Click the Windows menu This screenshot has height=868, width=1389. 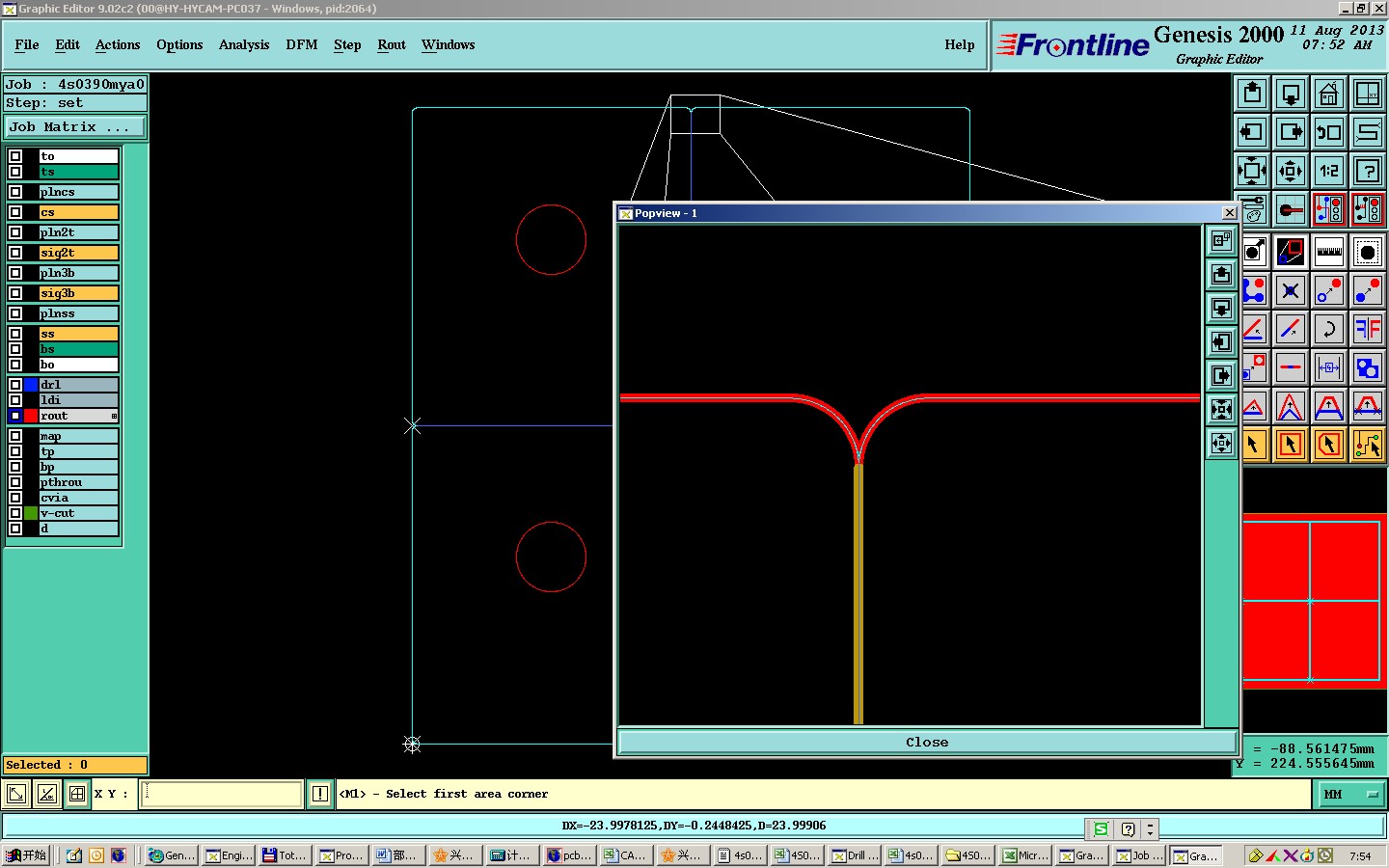[449, 44]
